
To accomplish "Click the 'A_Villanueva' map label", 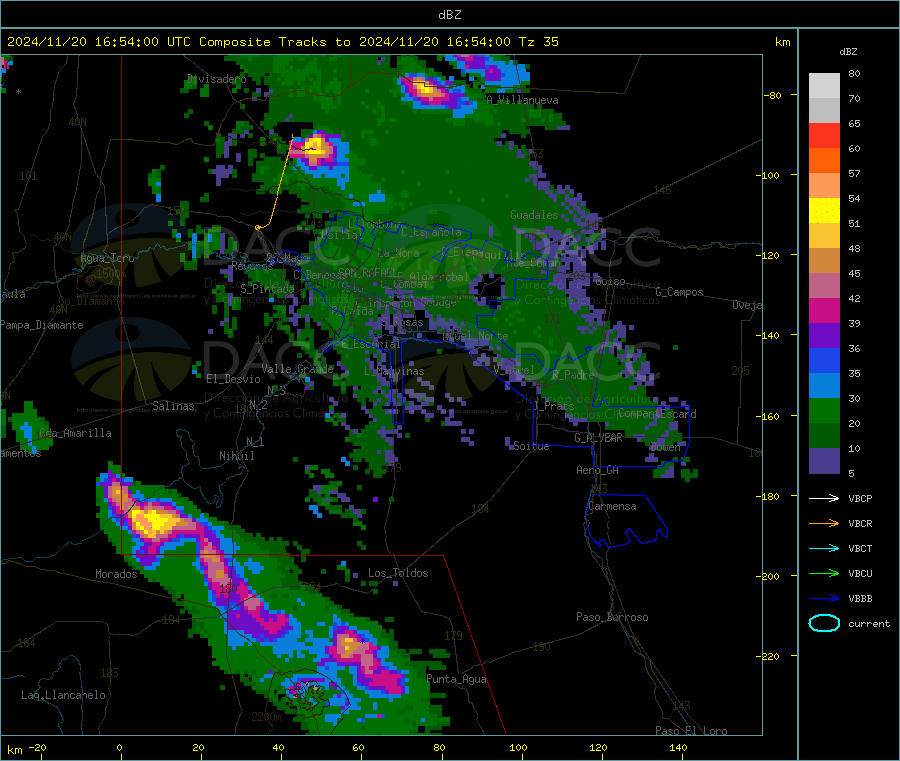I will coord(522,100).
